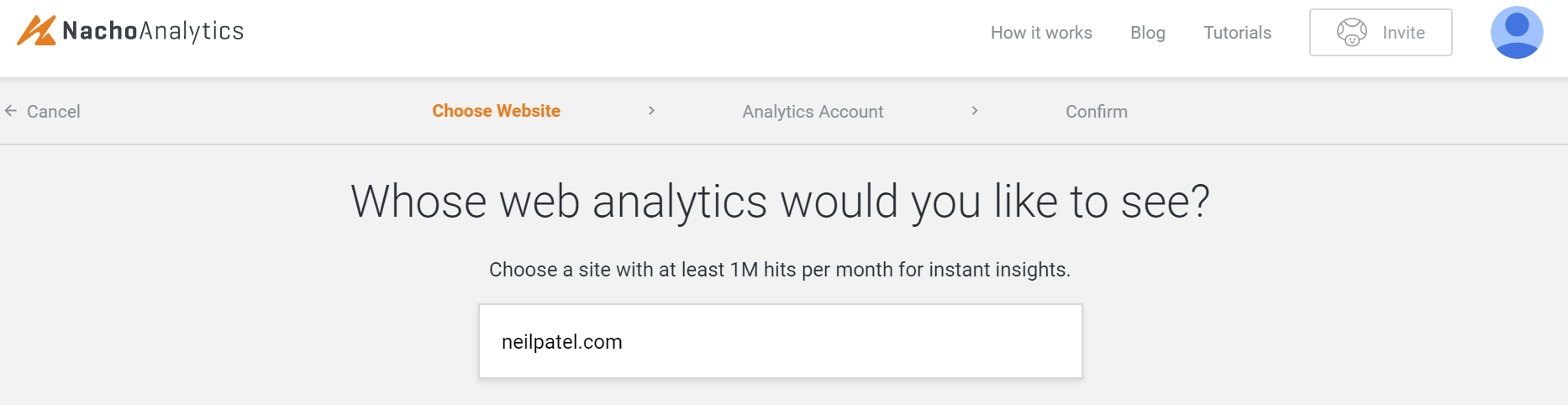Focus the website domain input field

780,341
